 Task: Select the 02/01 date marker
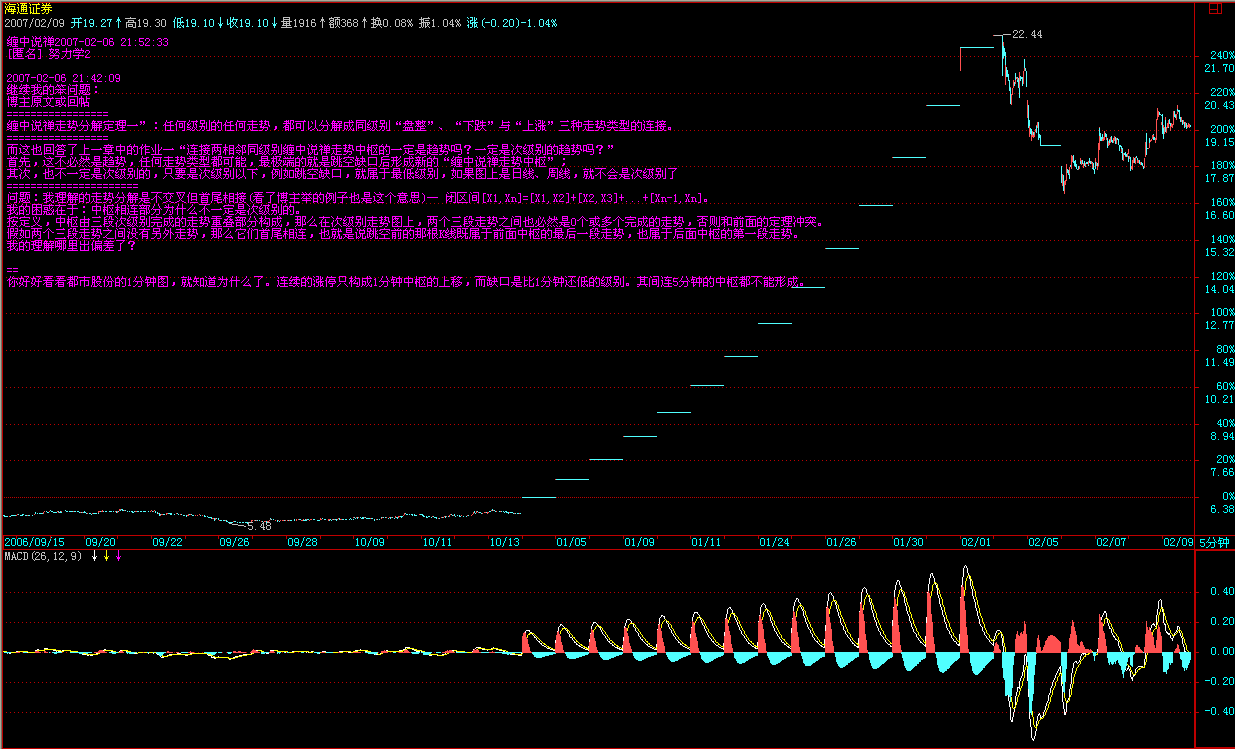tap(976, 541)
